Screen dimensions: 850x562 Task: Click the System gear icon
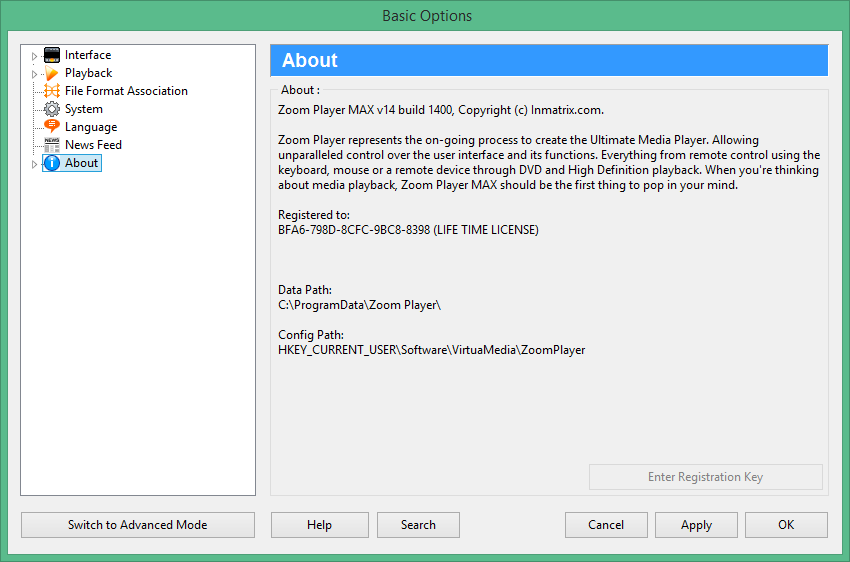52,109
